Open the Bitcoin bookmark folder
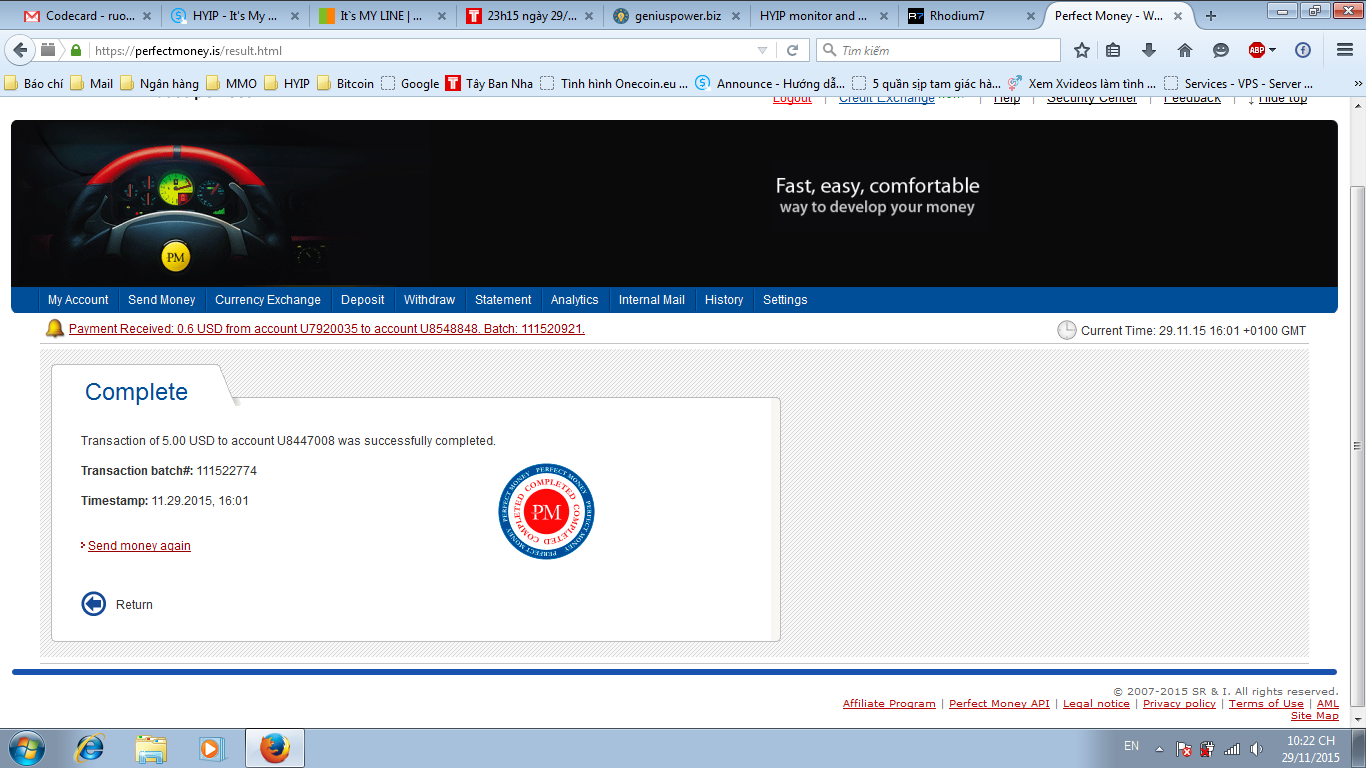The image size is (1366, 768). (x=345, y=84)
